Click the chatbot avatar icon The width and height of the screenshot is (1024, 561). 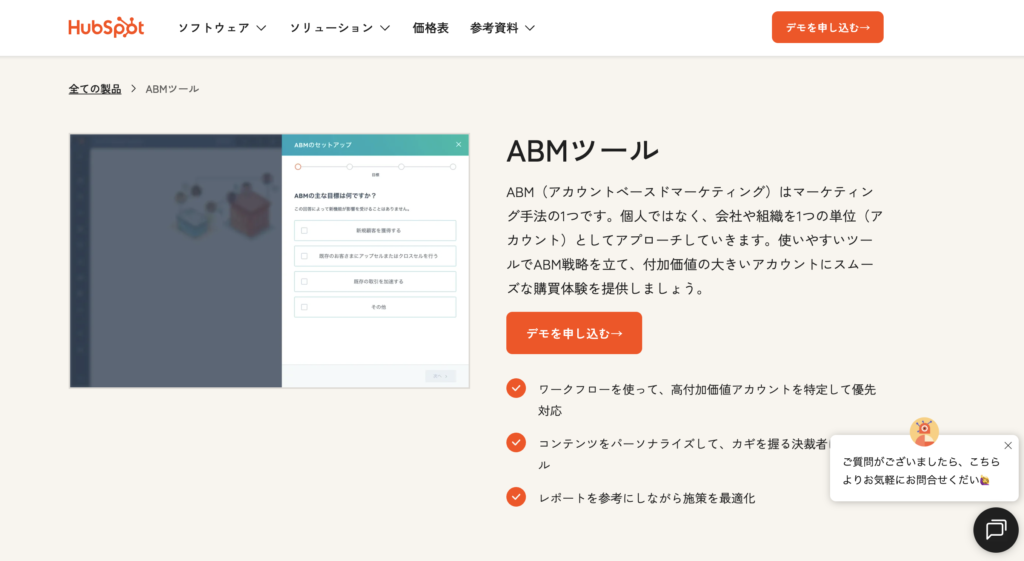tap(924, 432)
